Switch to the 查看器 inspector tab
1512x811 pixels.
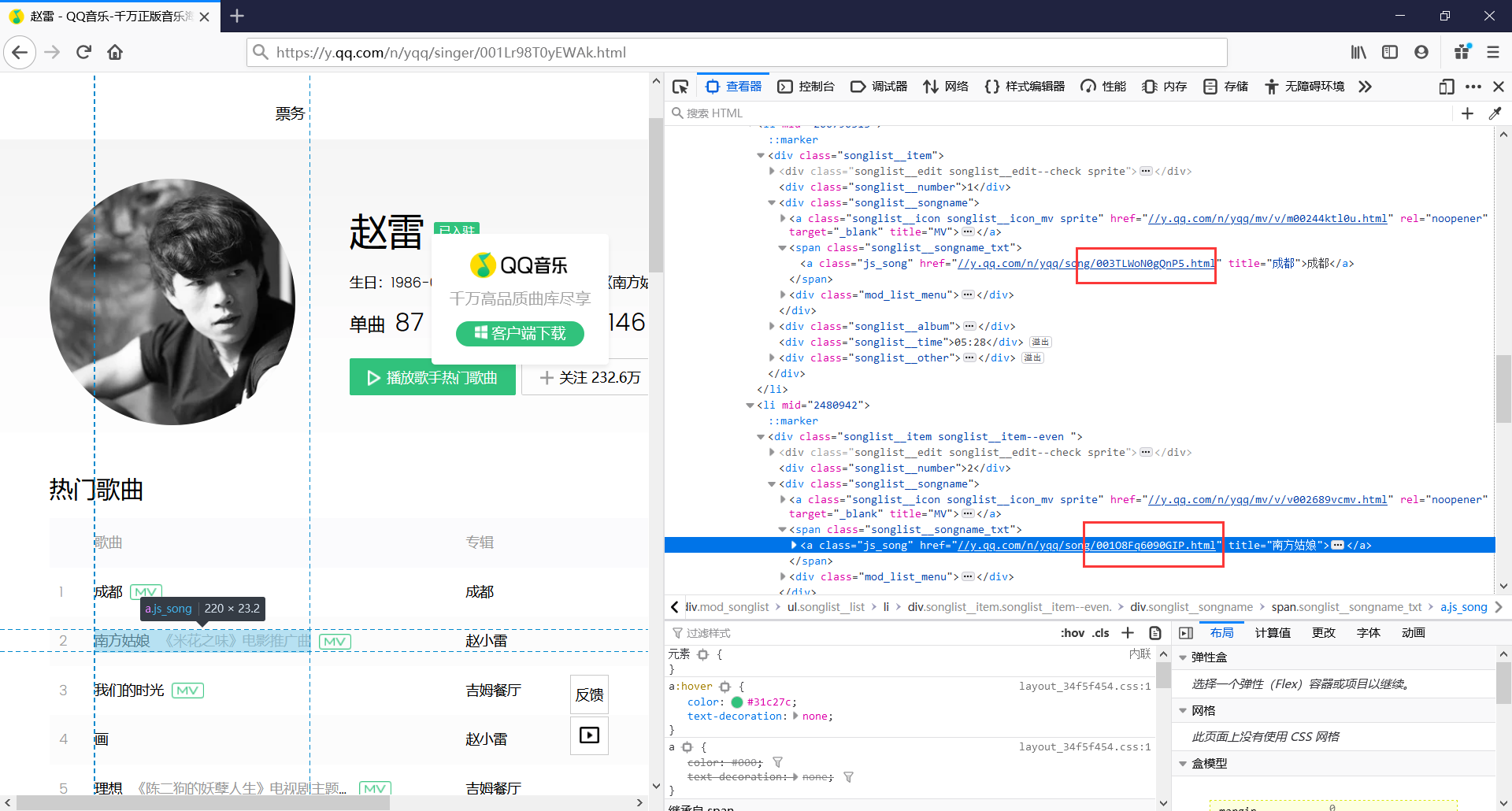(x=734, y=87)
